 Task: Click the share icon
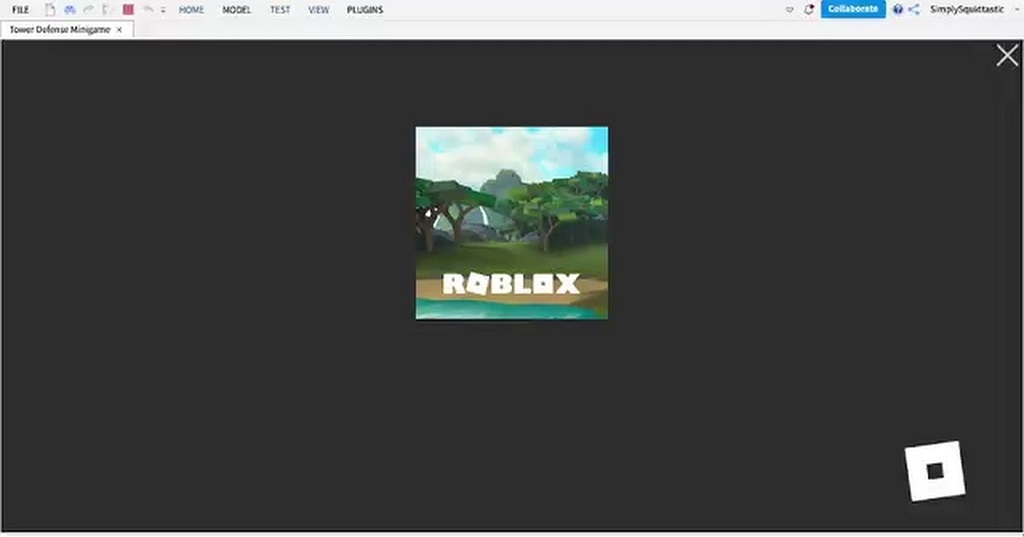914,9
